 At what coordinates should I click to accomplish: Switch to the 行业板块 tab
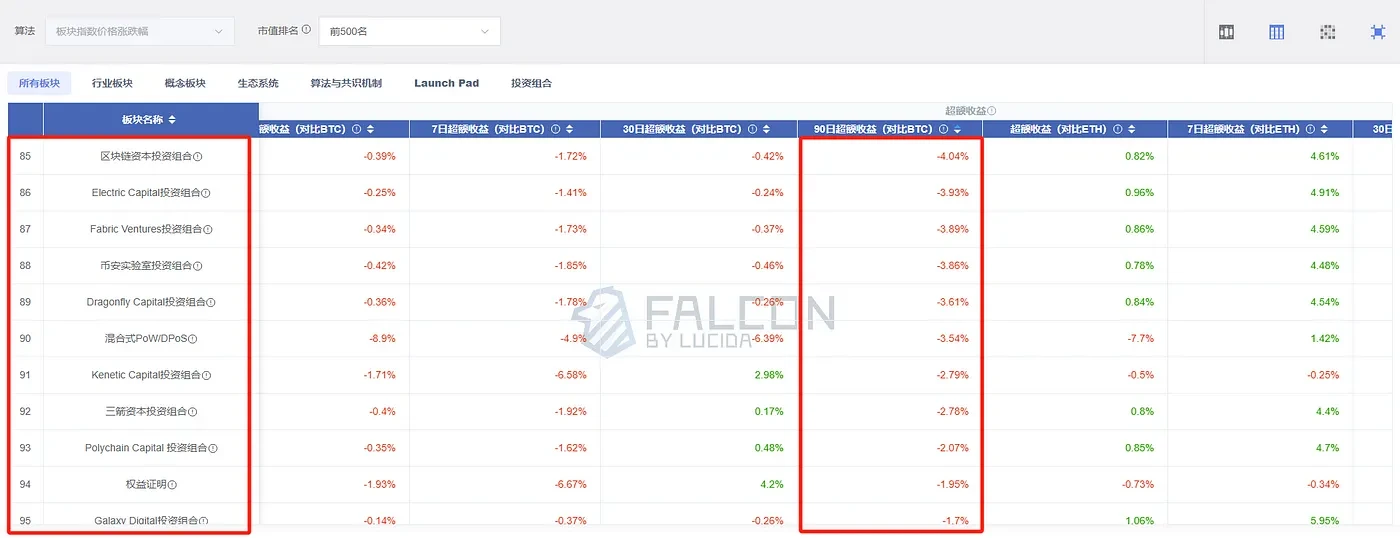point(112,83)
